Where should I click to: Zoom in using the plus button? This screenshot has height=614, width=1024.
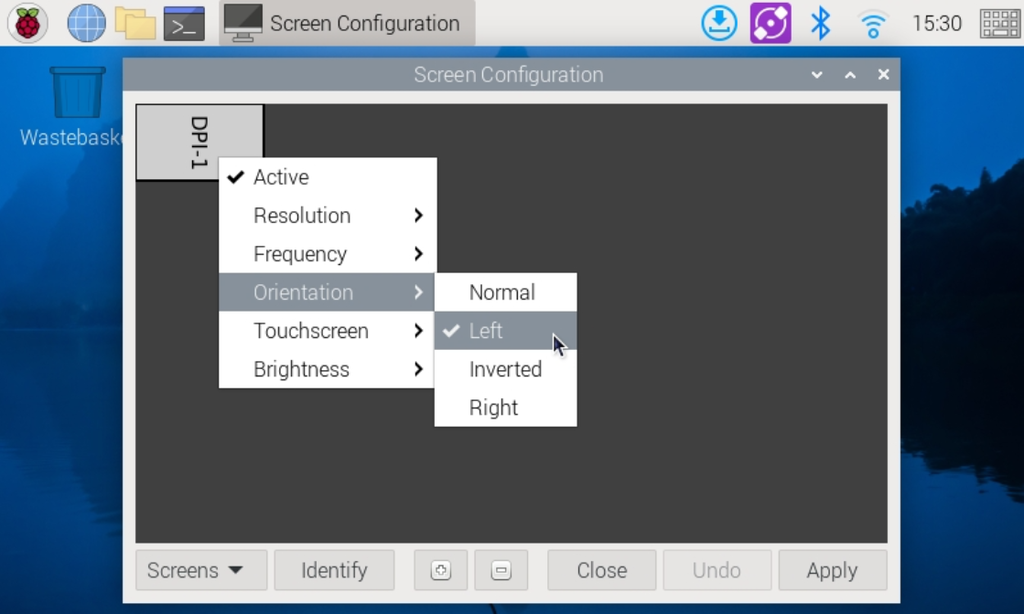click(440, 570)
